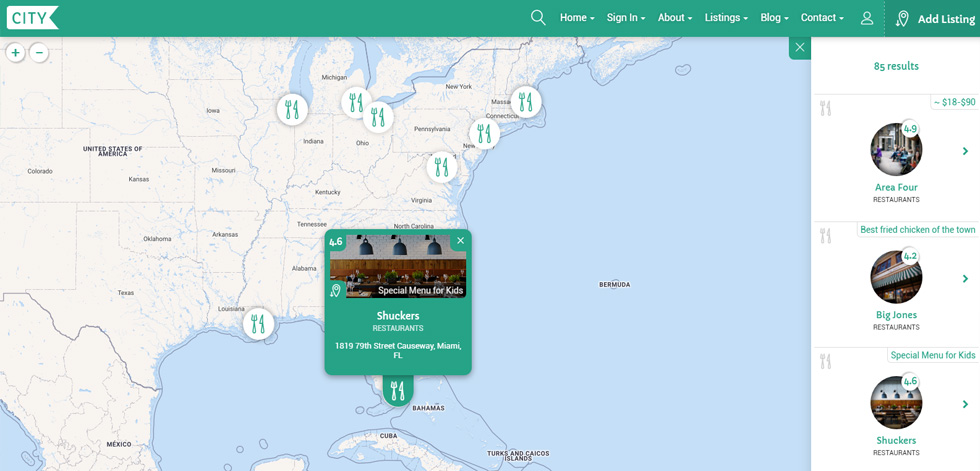The width and height of the screenshot is (980, 471).
Task: Expand the Listings menu
Action: (x=726, y=17)
